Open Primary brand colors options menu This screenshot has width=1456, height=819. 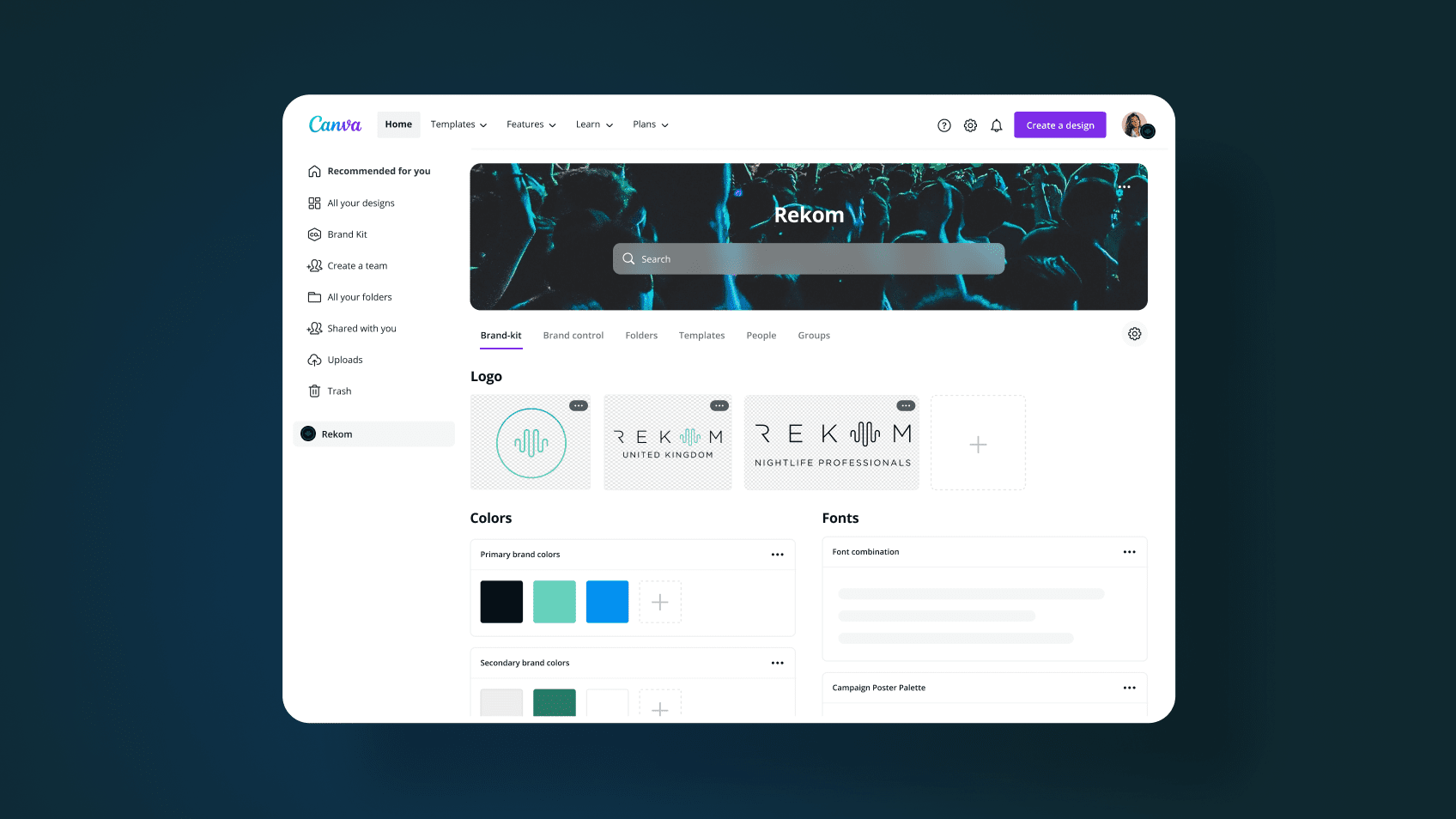pyautogui.click(x=777, y=555)
